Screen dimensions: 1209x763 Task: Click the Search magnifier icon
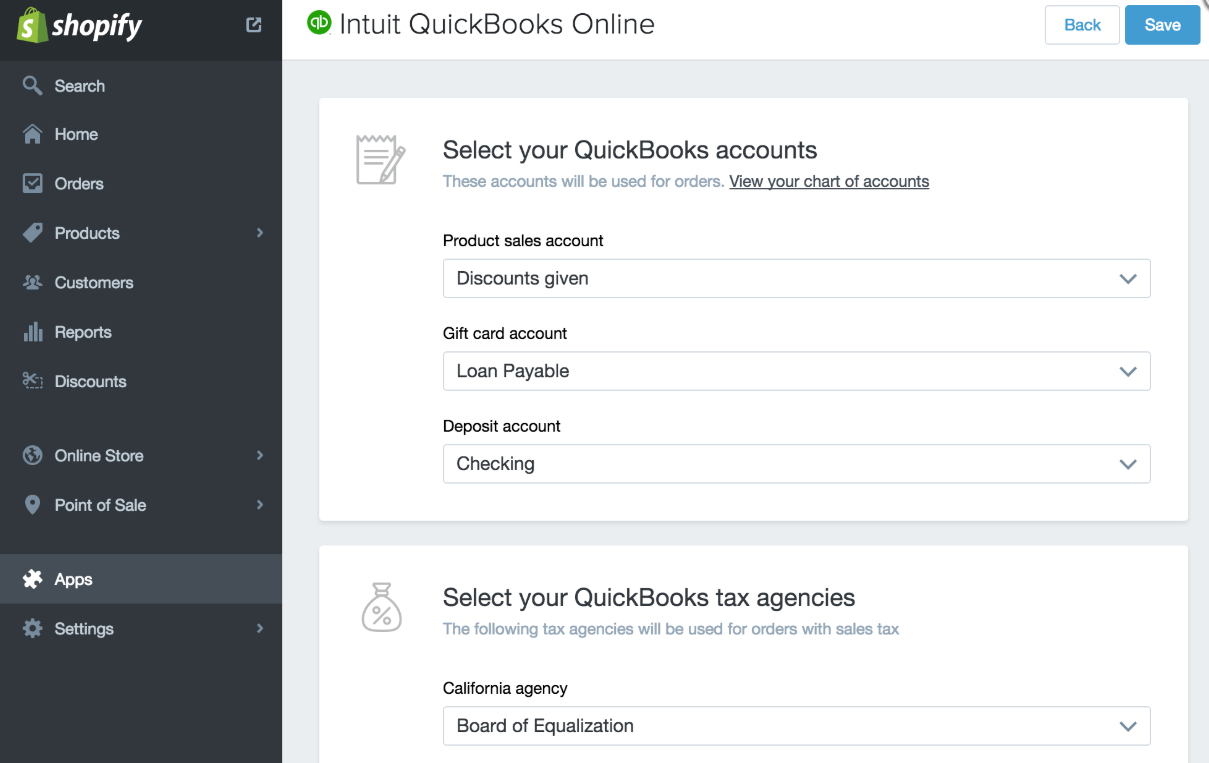pos(33,85)
